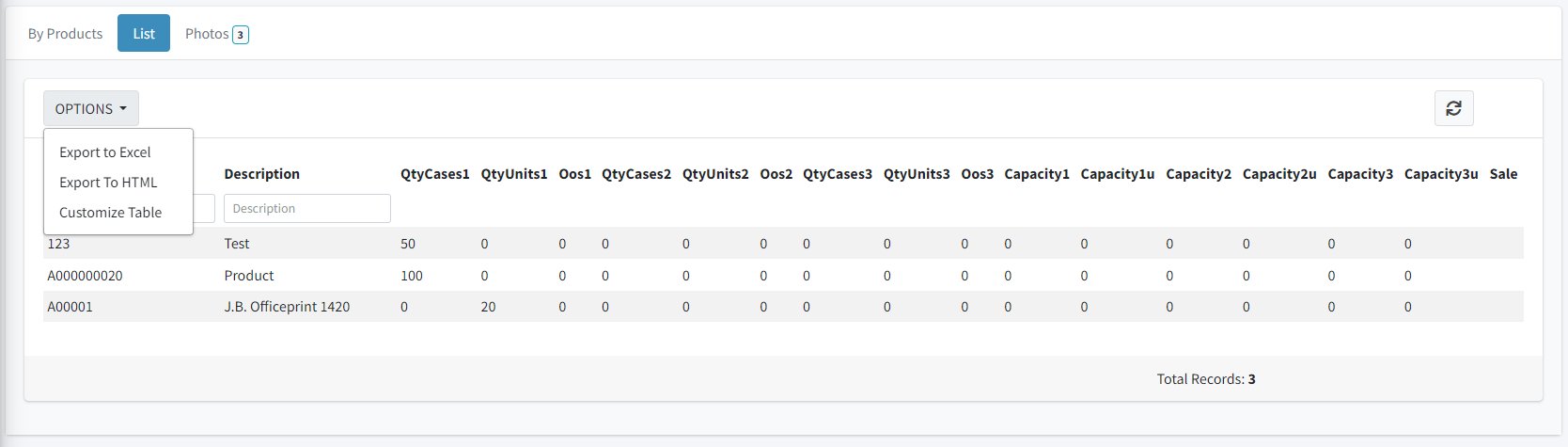Choose Export To HTML option
The height and width of the screenshot is (447, 1568).
108,183
